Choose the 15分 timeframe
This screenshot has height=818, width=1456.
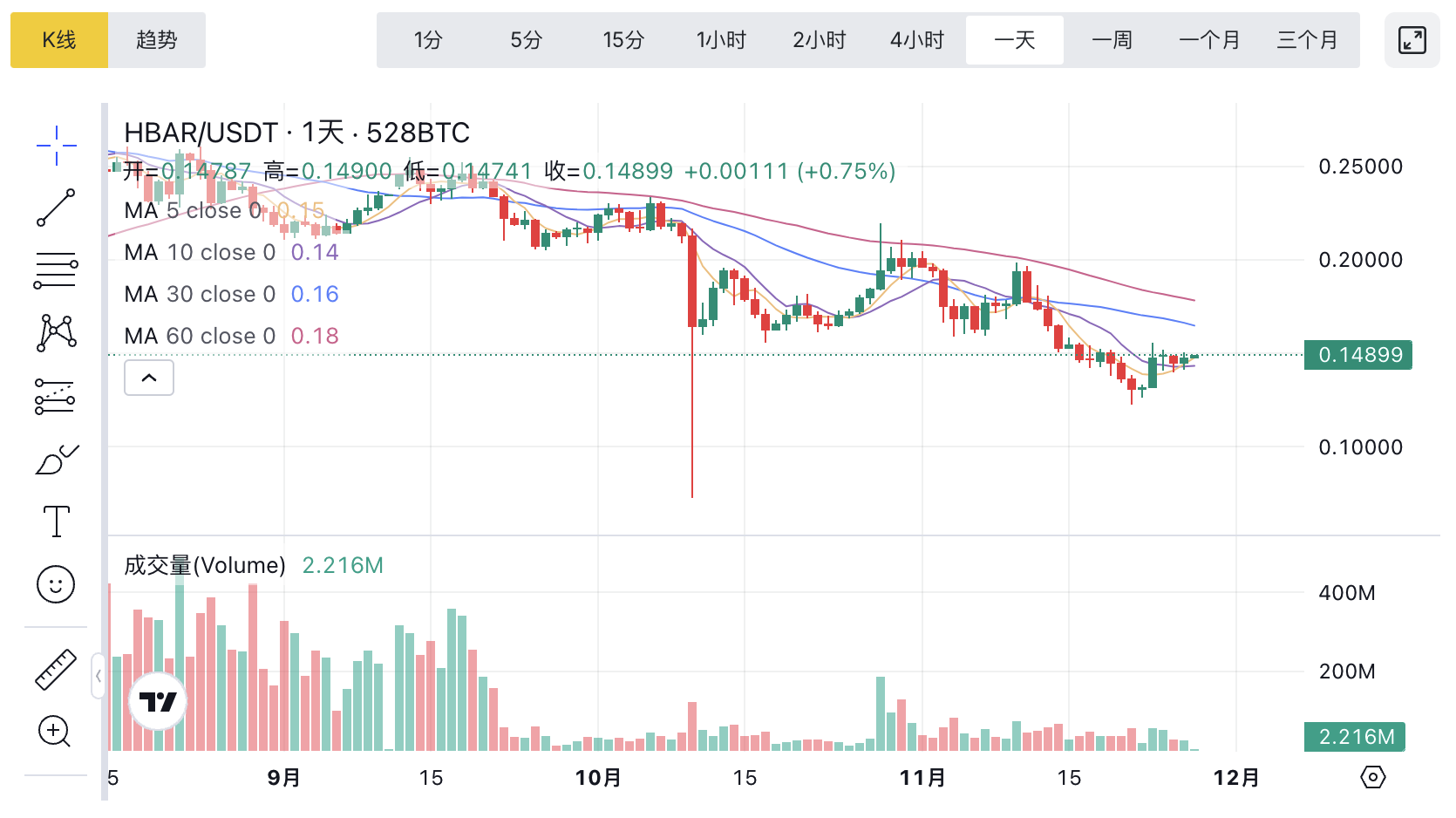[x=623, y=40]
